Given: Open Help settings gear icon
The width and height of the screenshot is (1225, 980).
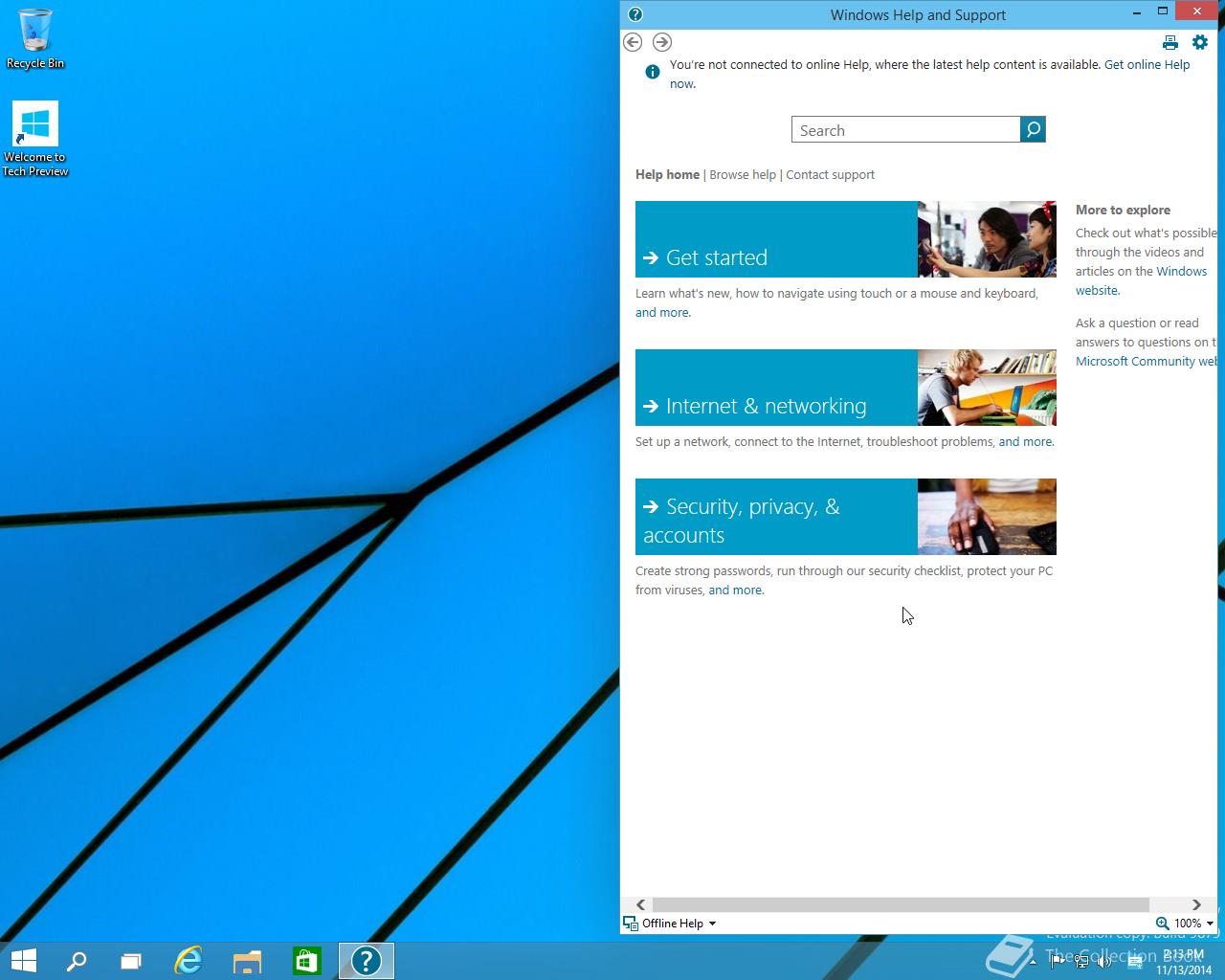Looking at the screenshot, I should coord(1200,42).
